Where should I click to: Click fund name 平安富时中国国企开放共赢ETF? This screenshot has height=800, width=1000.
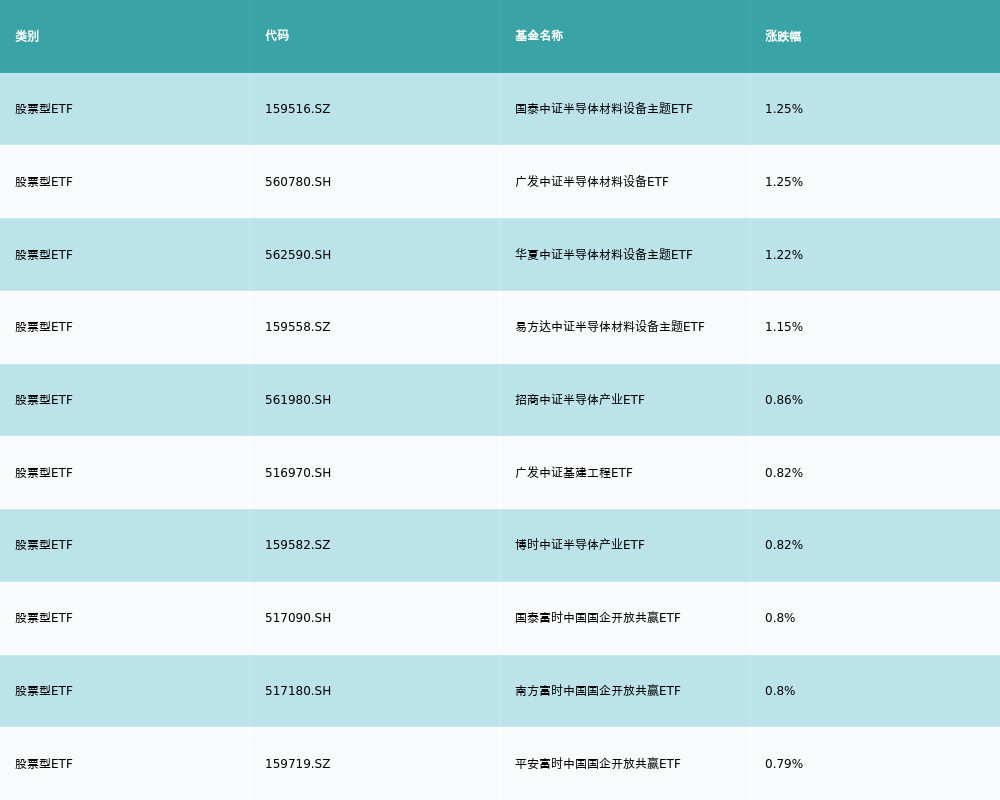(x=598, y=764)
